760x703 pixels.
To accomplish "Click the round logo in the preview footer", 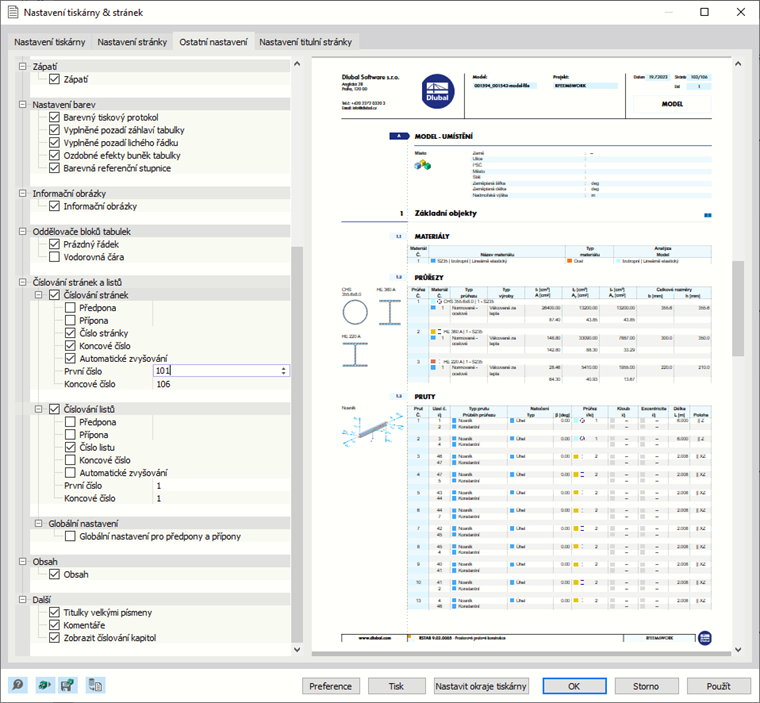I will pyautogui.click(x=705, y=638).
